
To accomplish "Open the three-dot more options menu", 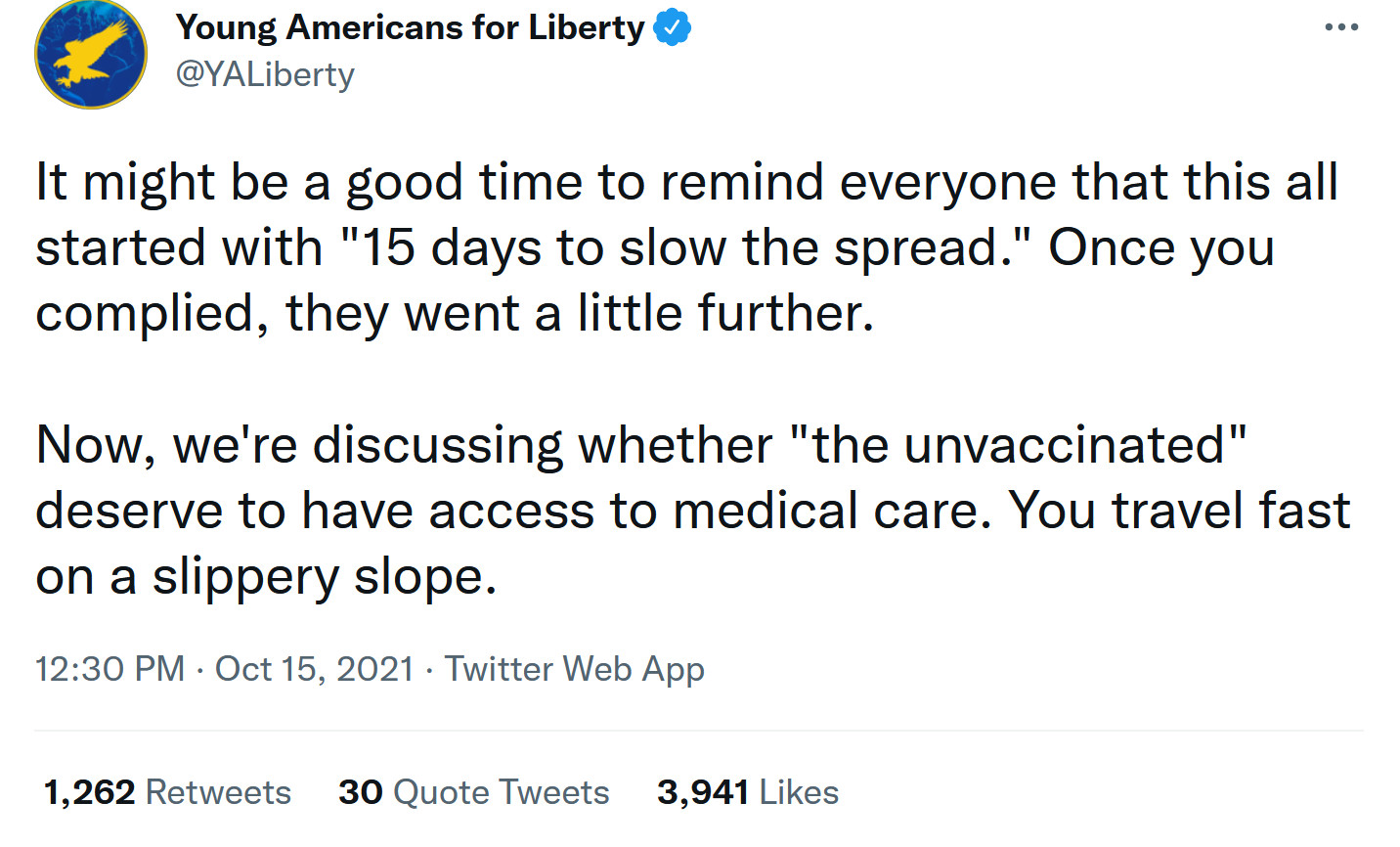I will (1340, 27).
